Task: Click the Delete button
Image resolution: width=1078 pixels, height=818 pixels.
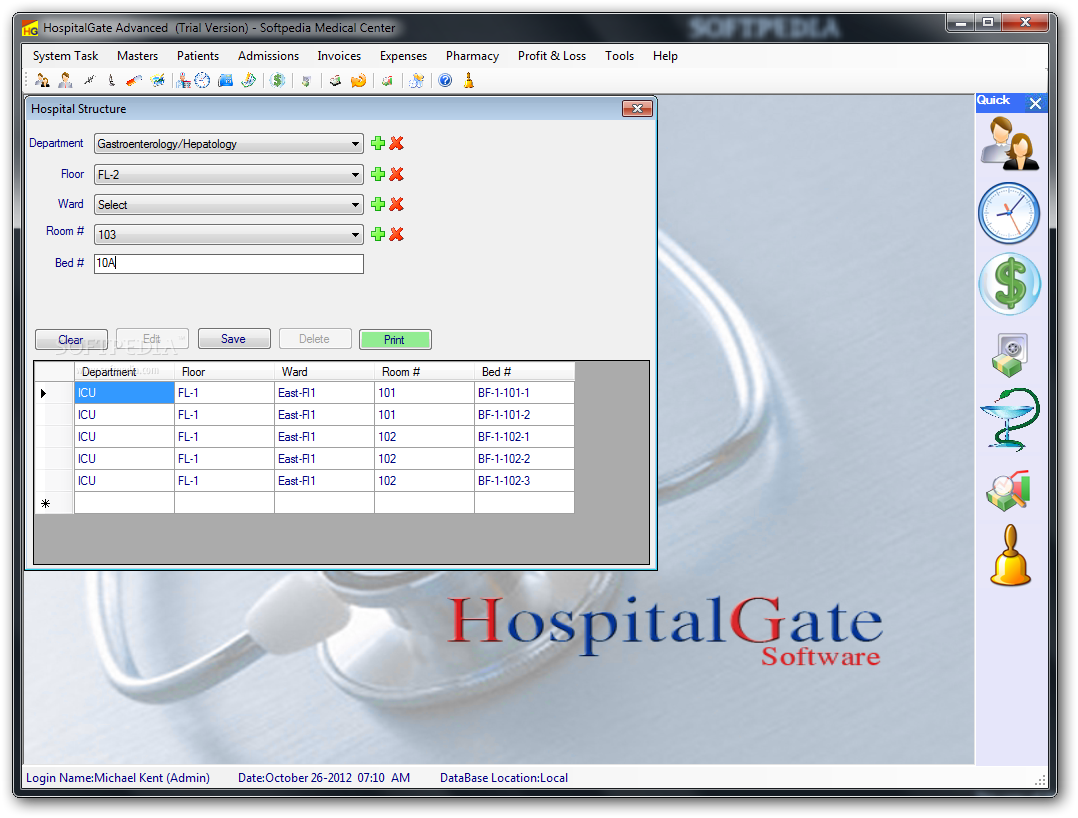Action: 315,339
